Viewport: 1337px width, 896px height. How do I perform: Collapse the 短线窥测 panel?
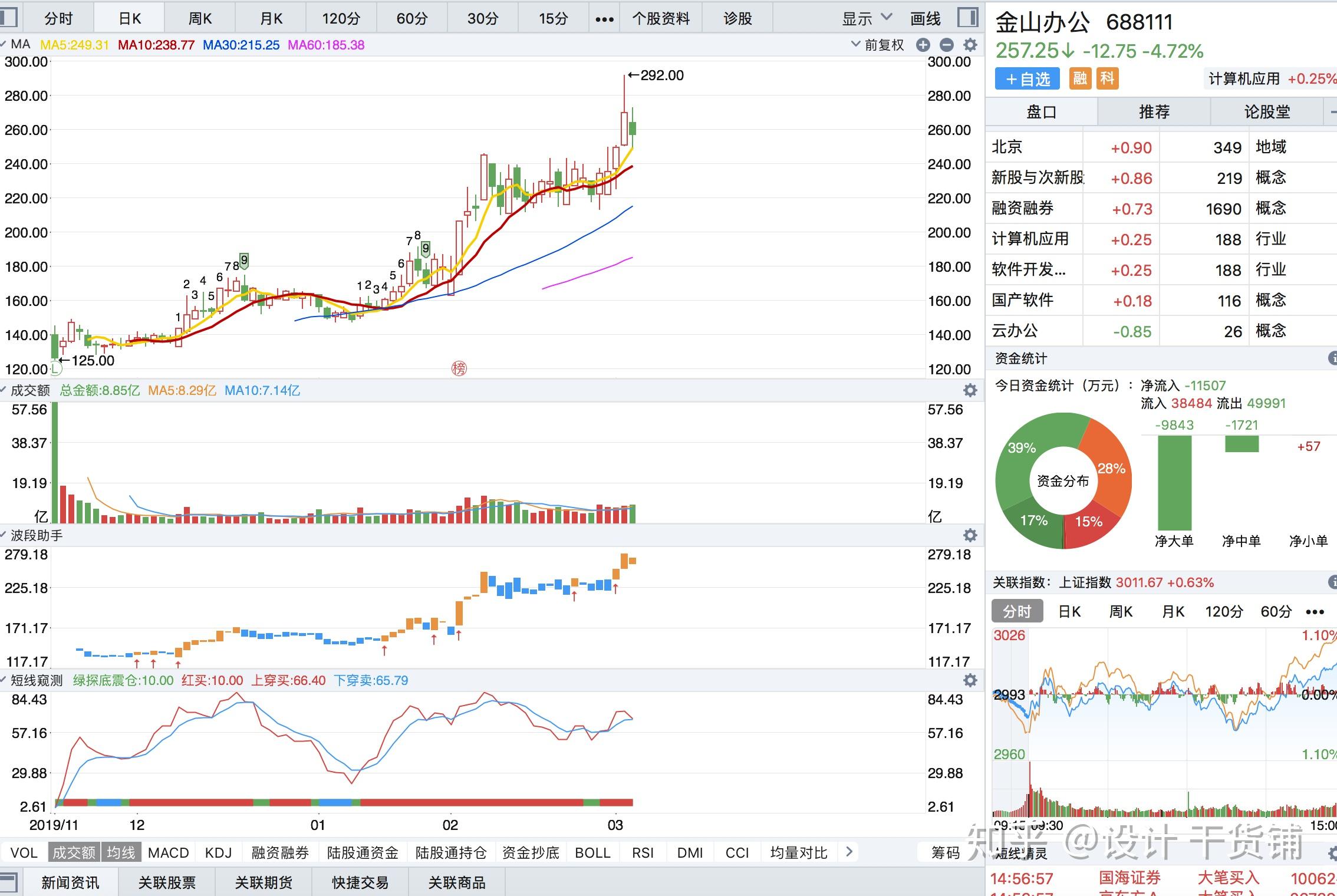4,680
